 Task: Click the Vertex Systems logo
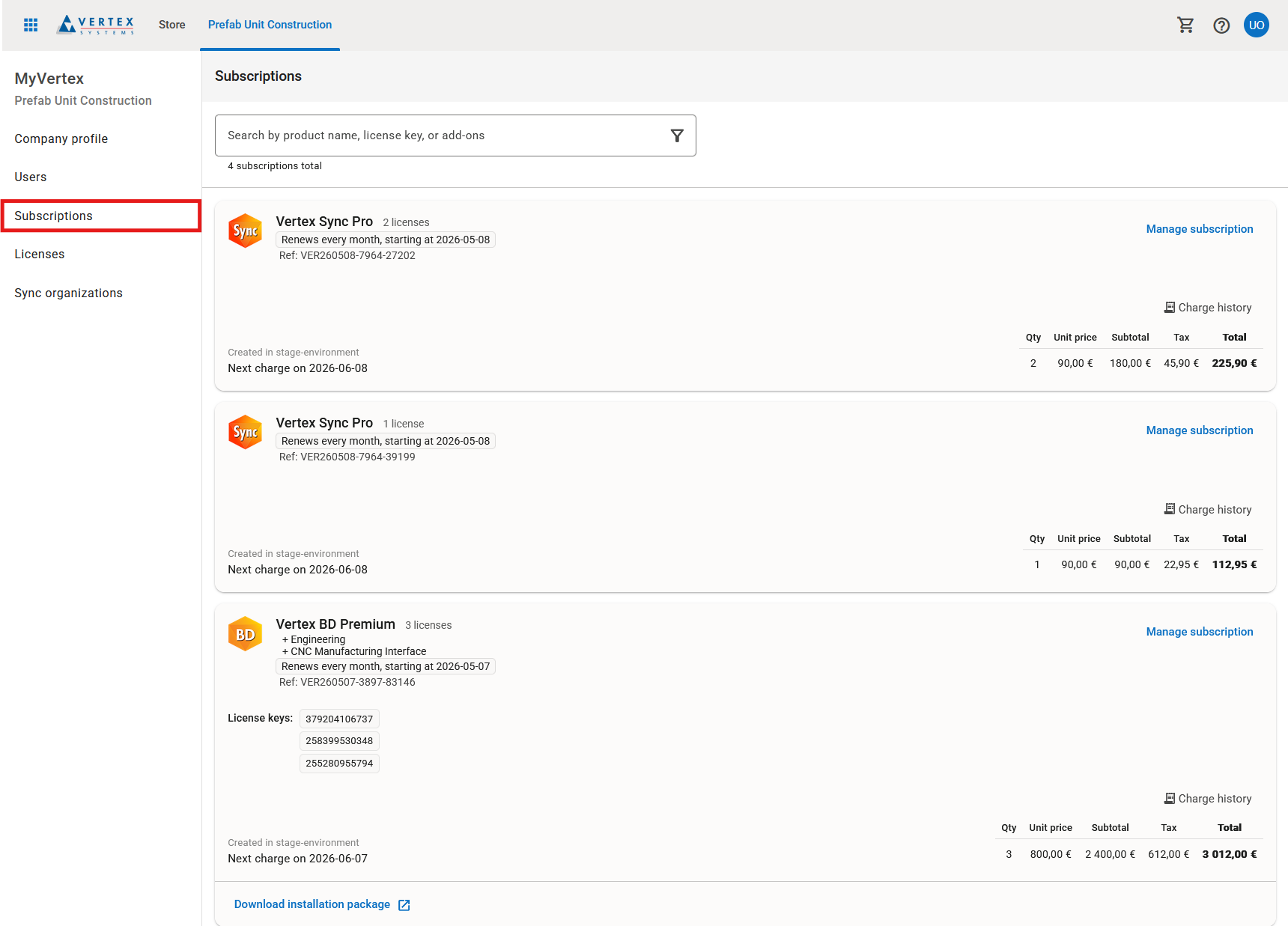[x=96, y=25]
